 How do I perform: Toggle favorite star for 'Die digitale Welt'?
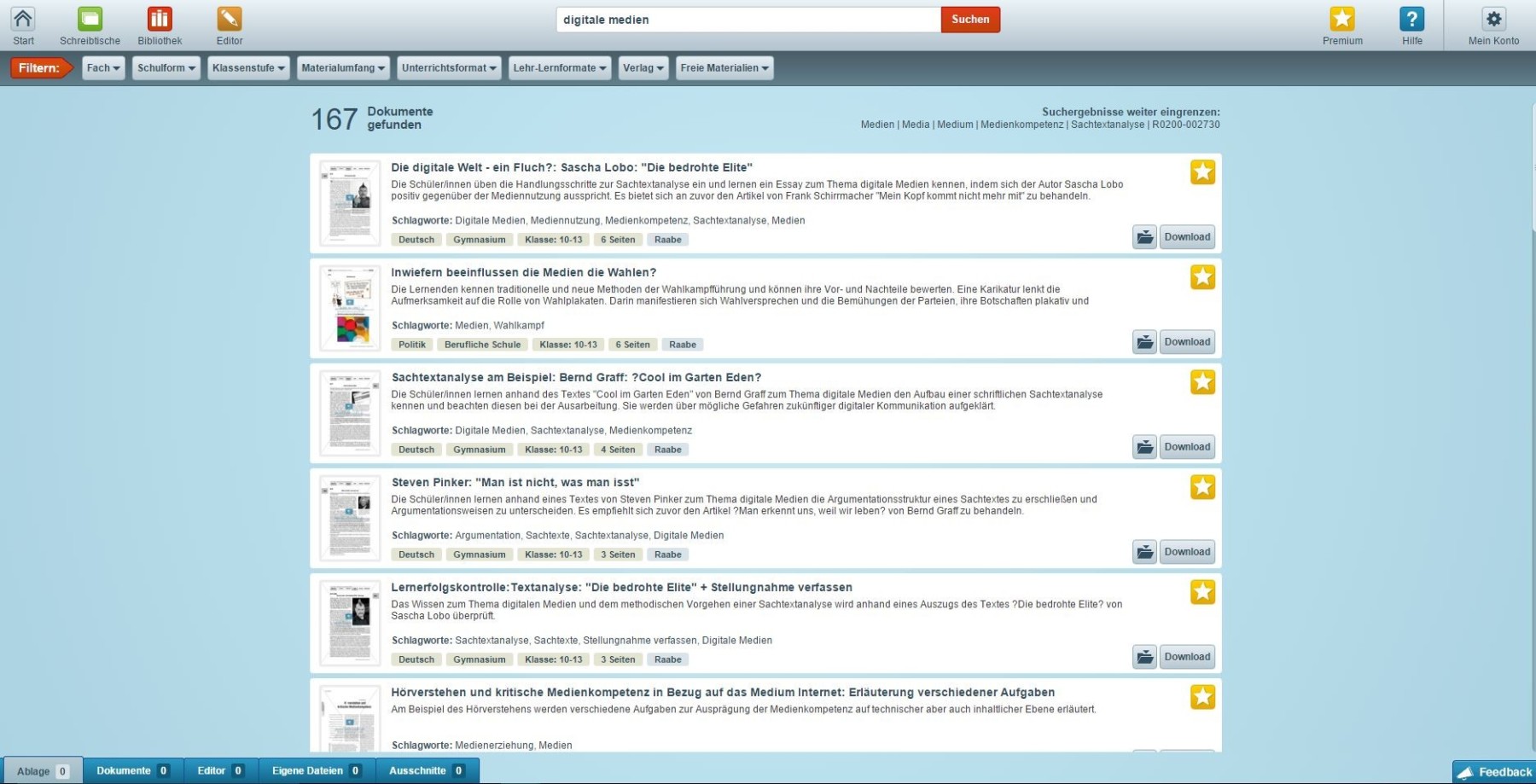coord(1202,172)
